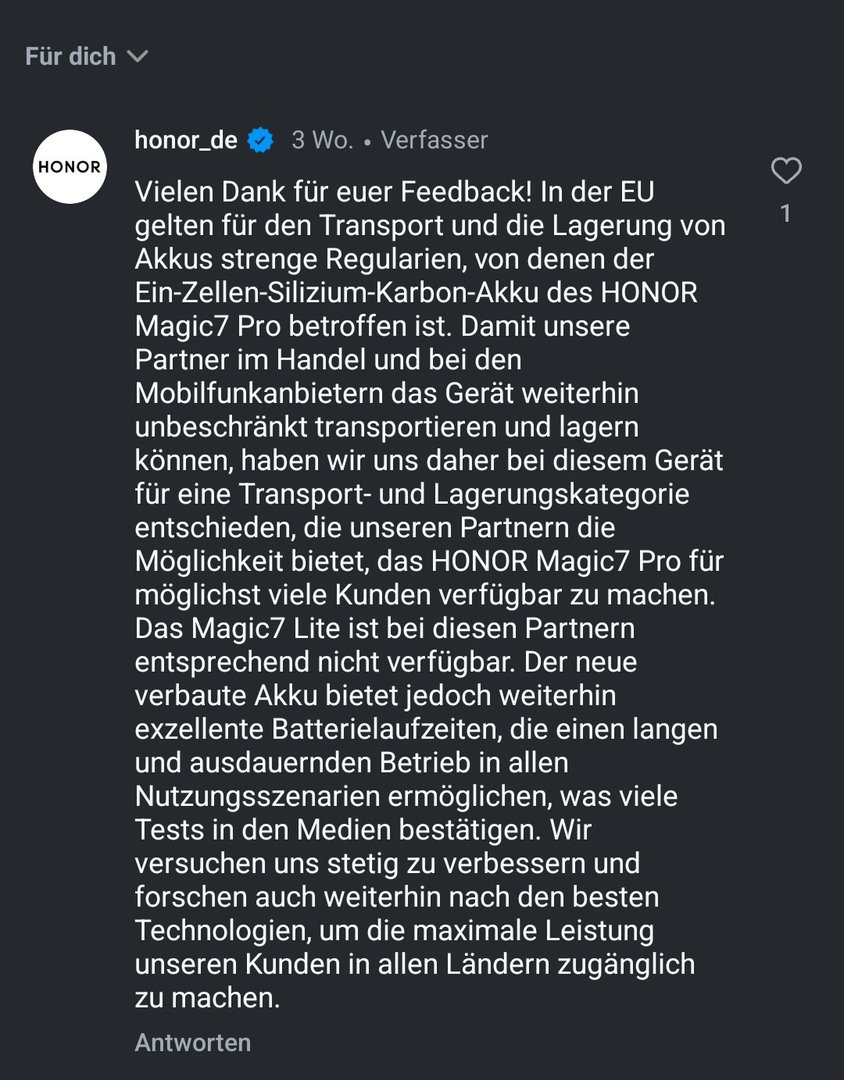844x1080 pixels.
Task: Click the Verfasser author label
Action: click(x=434, y=140)
